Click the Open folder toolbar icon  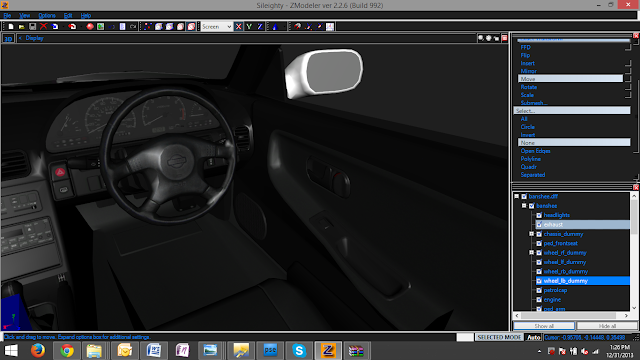tap(22, 27)
